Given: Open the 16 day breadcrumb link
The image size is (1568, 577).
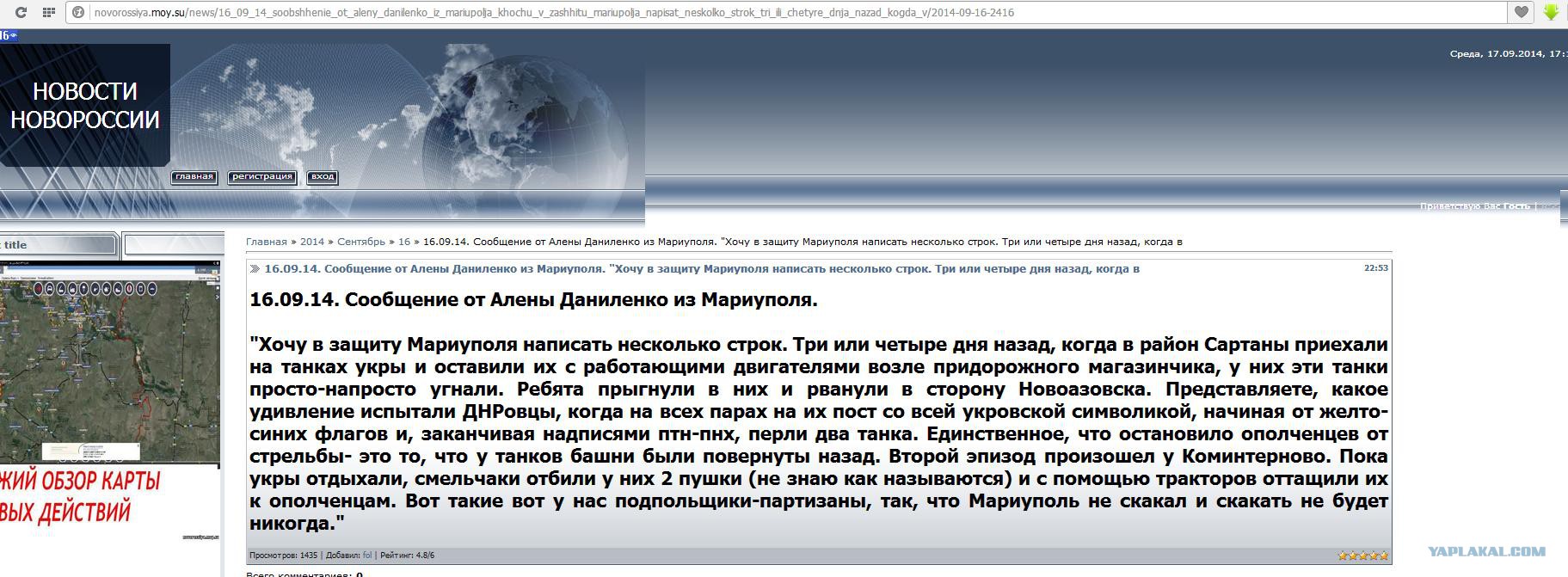Looking at the screenshot, I should click(404, 242).
